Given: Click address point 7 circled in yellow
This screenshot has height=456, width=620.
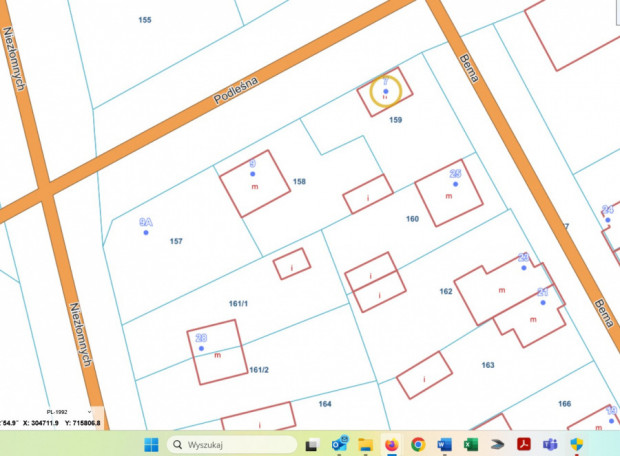Looking at the screenshot, I should point(385,92).
